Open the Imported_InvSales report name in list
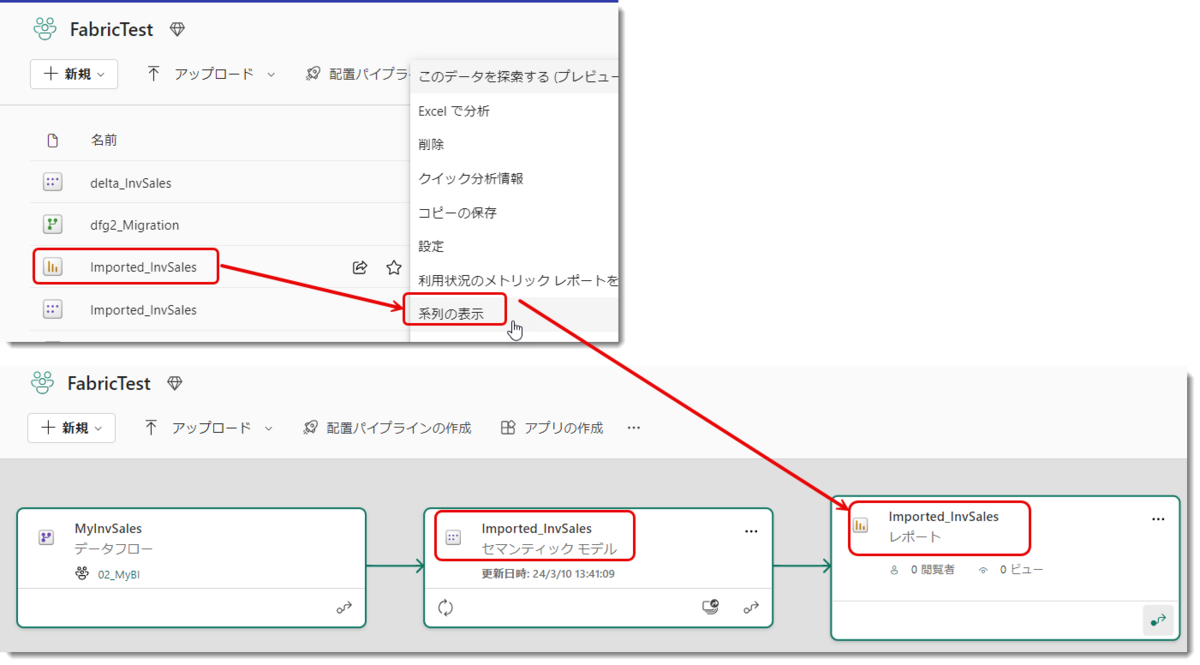 pyautogui.click(x=143, y=267)
